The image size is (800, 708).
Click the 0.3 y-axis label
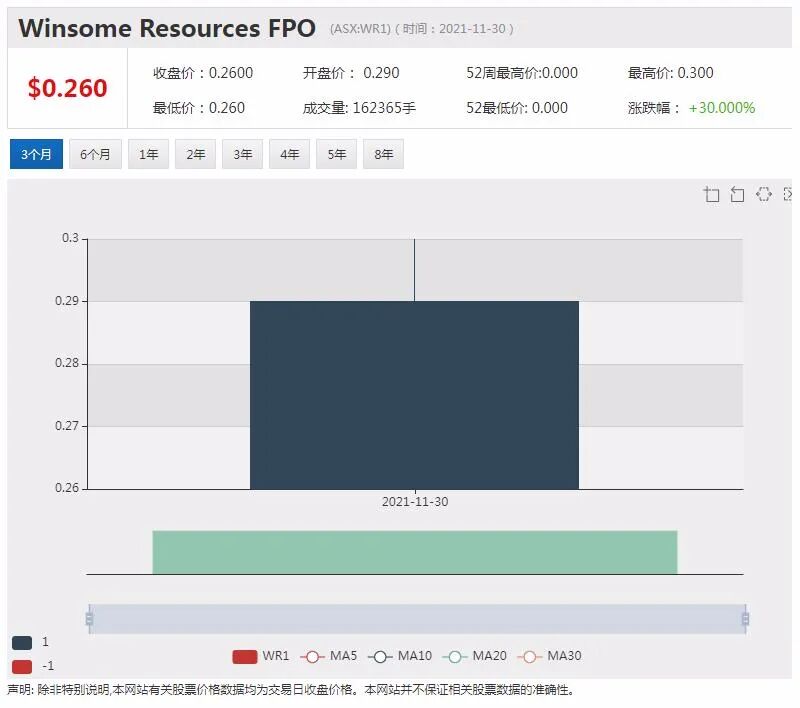tap(70, 238)
